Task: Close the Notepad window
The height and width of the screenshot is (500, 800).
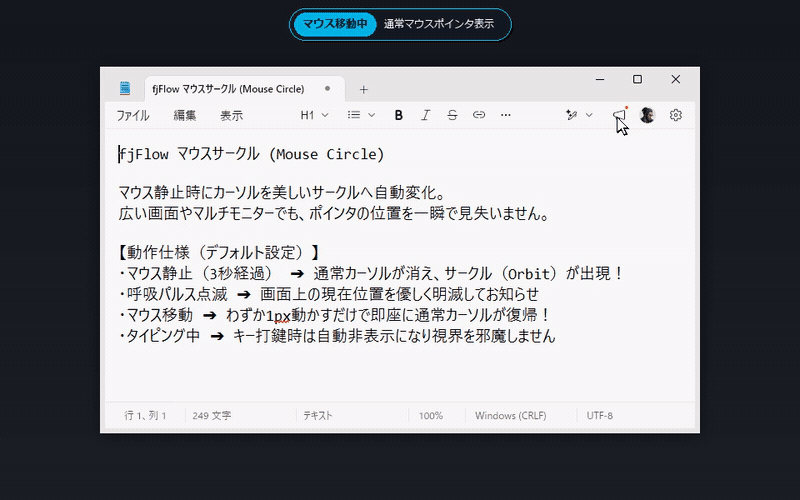Action: 676,80
